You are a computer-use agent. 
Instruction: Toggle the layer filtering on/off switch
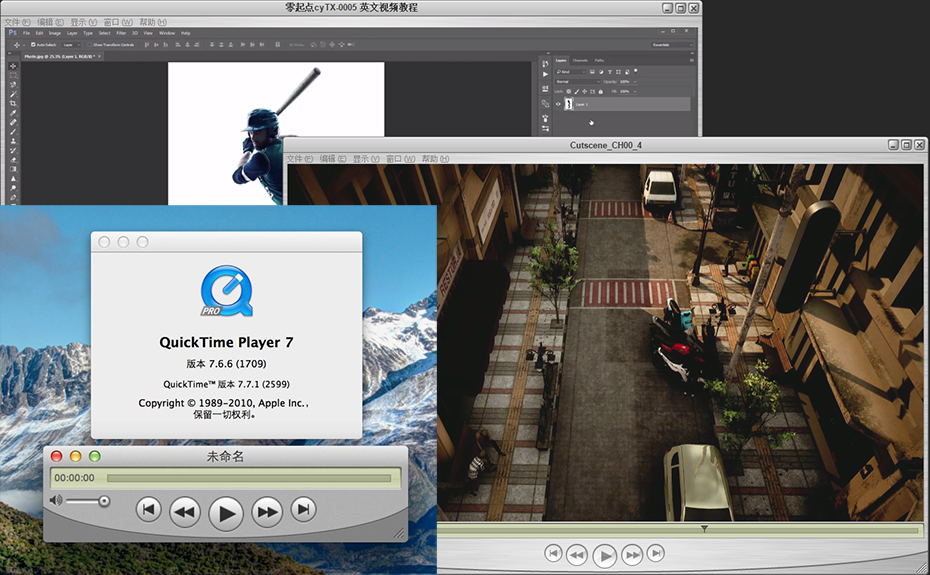pyautogui.click(x=635, y=71)
